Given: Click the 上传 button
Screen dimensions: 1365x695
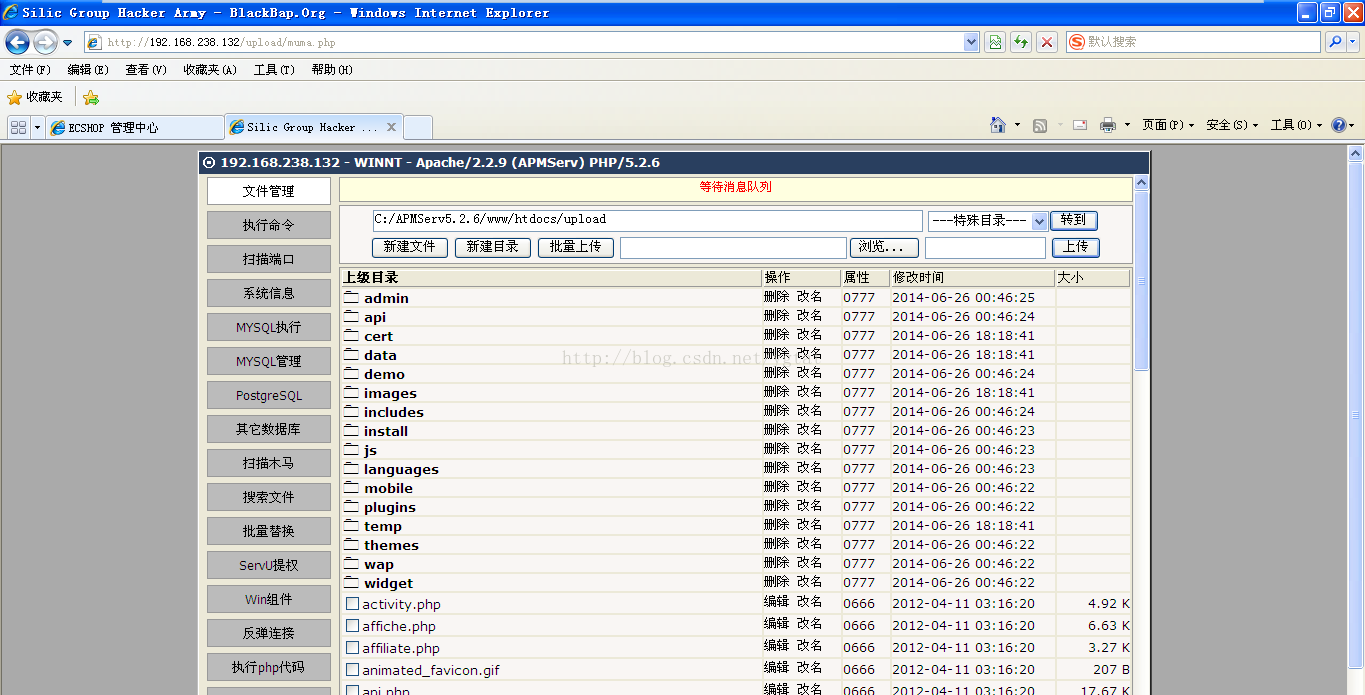Looking at the screenshot, I should coord(1076,247).
